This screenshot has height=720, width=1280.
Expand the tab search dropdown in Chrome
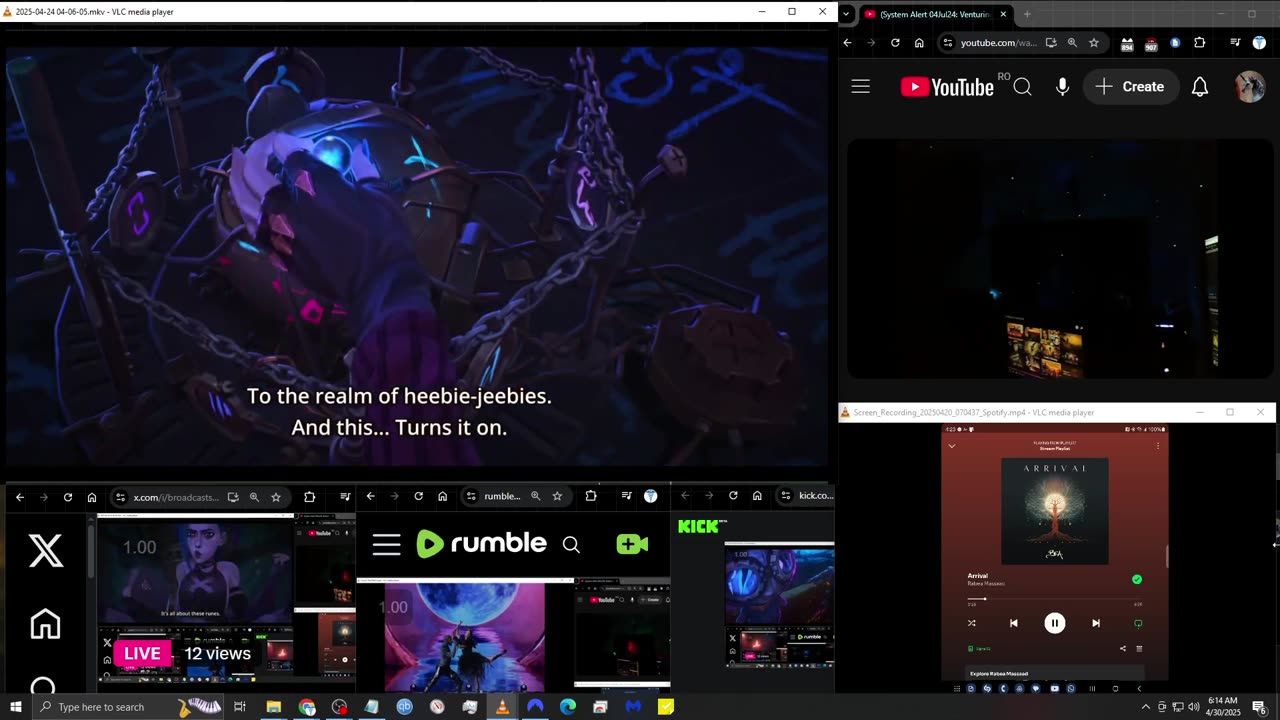[846, 14]
